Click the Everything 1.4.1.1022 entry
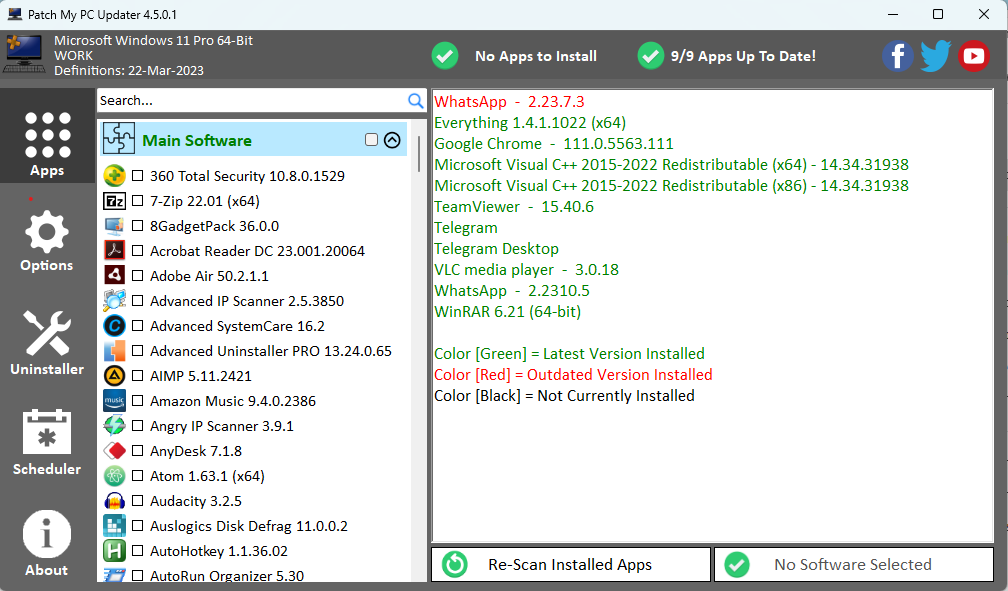This screenshot has height=591, width=1008. click(x=530, y=123)
